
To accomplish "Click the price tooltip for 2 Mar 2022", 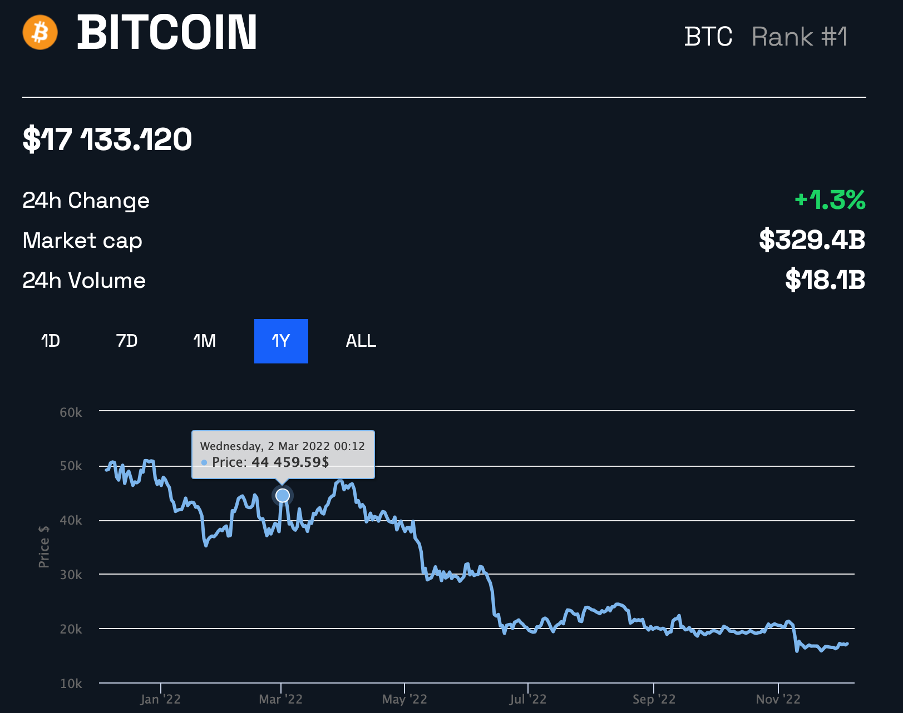I will [283, 454].
